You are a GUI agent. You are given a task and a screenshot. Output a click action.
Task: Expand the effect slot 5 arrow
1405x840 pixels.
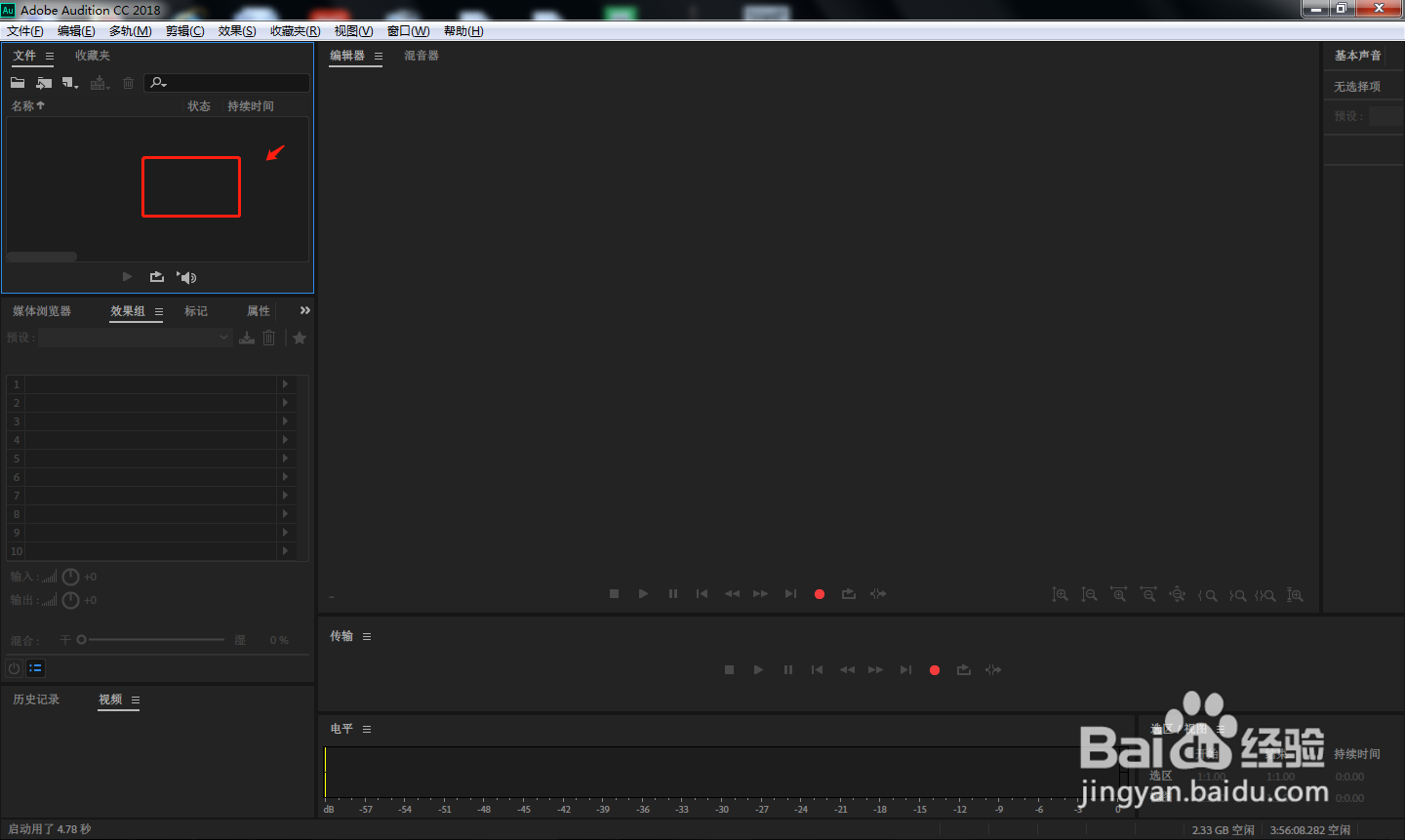tap(285, 459)
